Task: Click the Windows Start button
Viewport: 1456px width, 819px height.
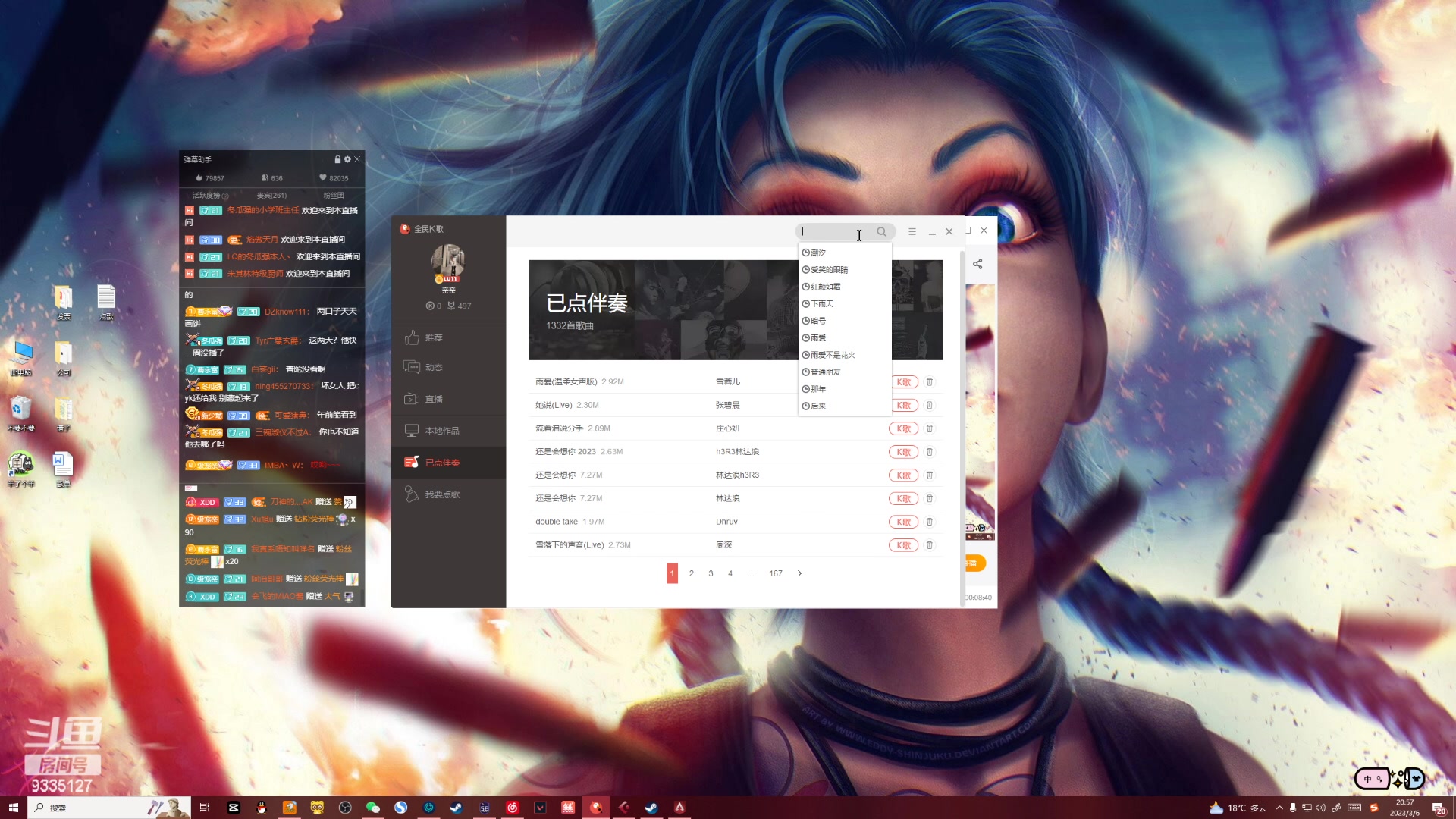Action: (x=13, y=808)
